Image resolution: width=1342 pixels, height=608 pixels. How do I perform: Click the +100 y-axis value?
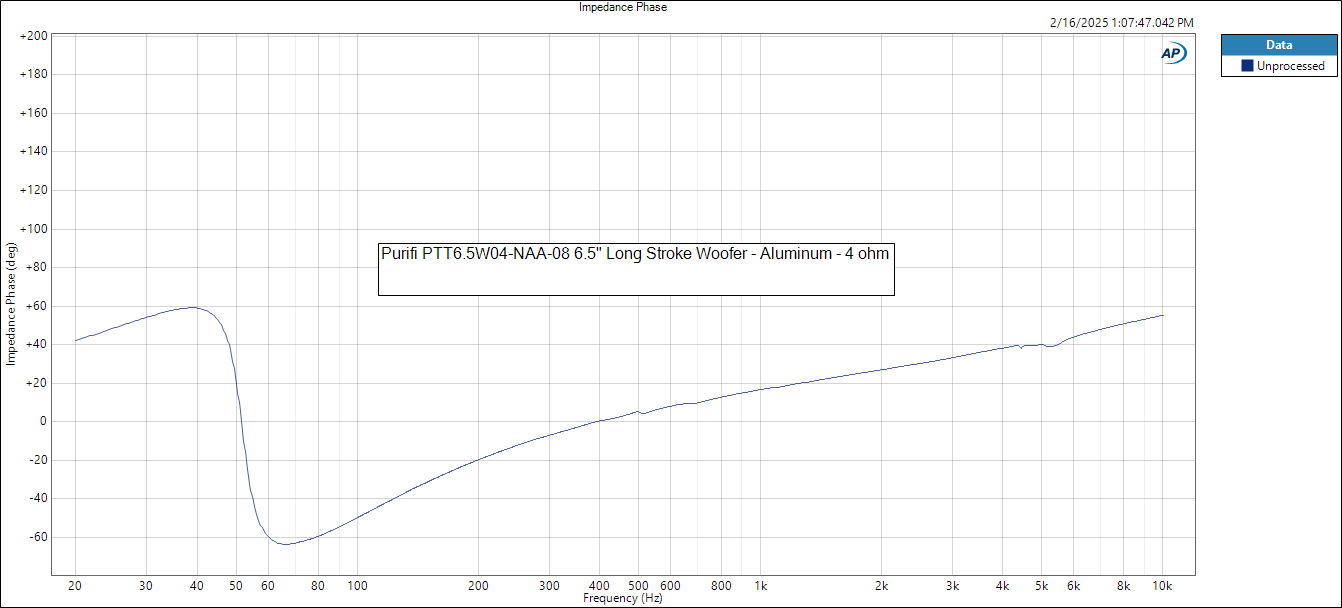(33, 229)
